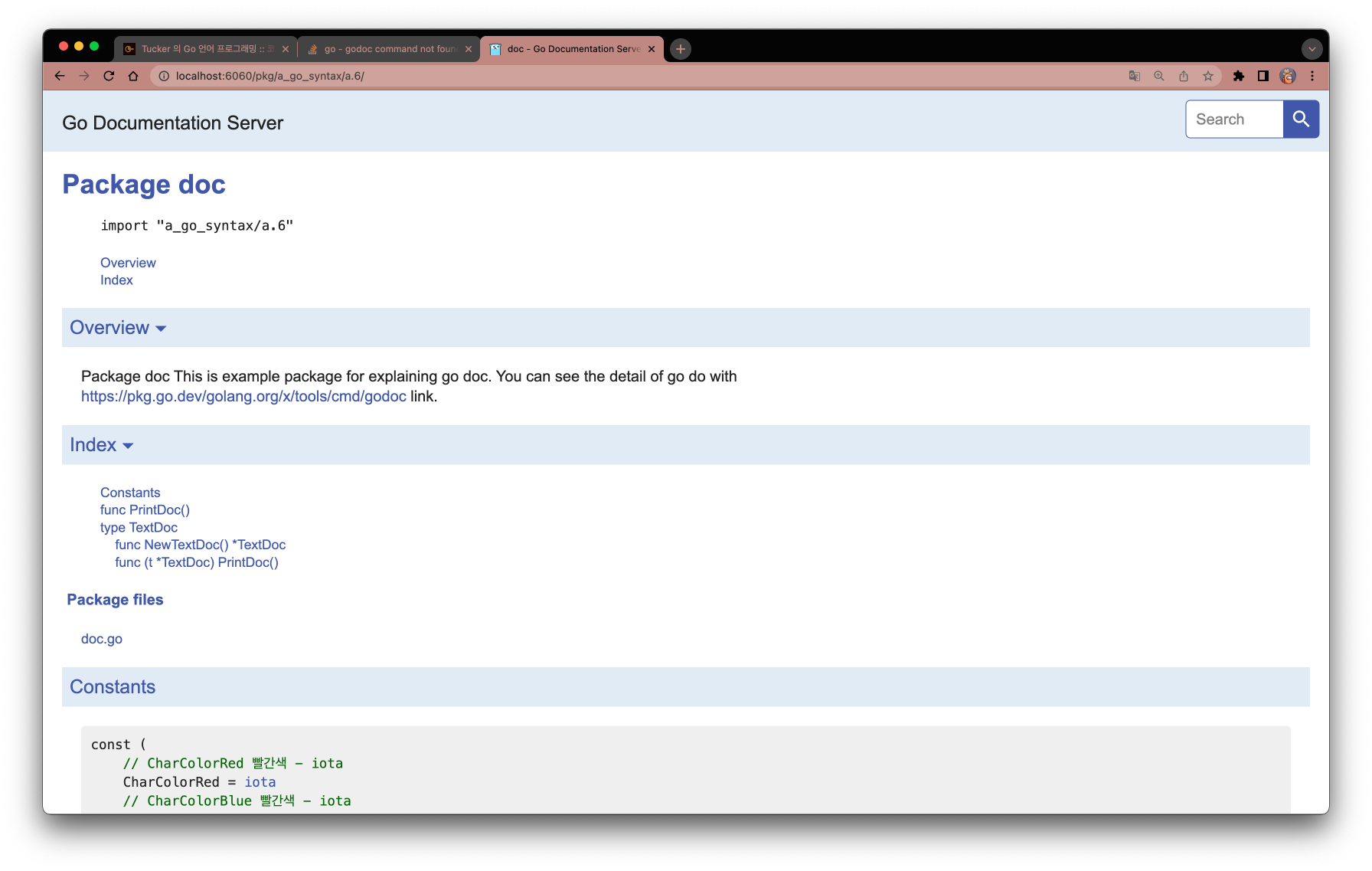Close the Go Documentation Server tab
Screen dimensions: 1372x871
click(652, 49)
